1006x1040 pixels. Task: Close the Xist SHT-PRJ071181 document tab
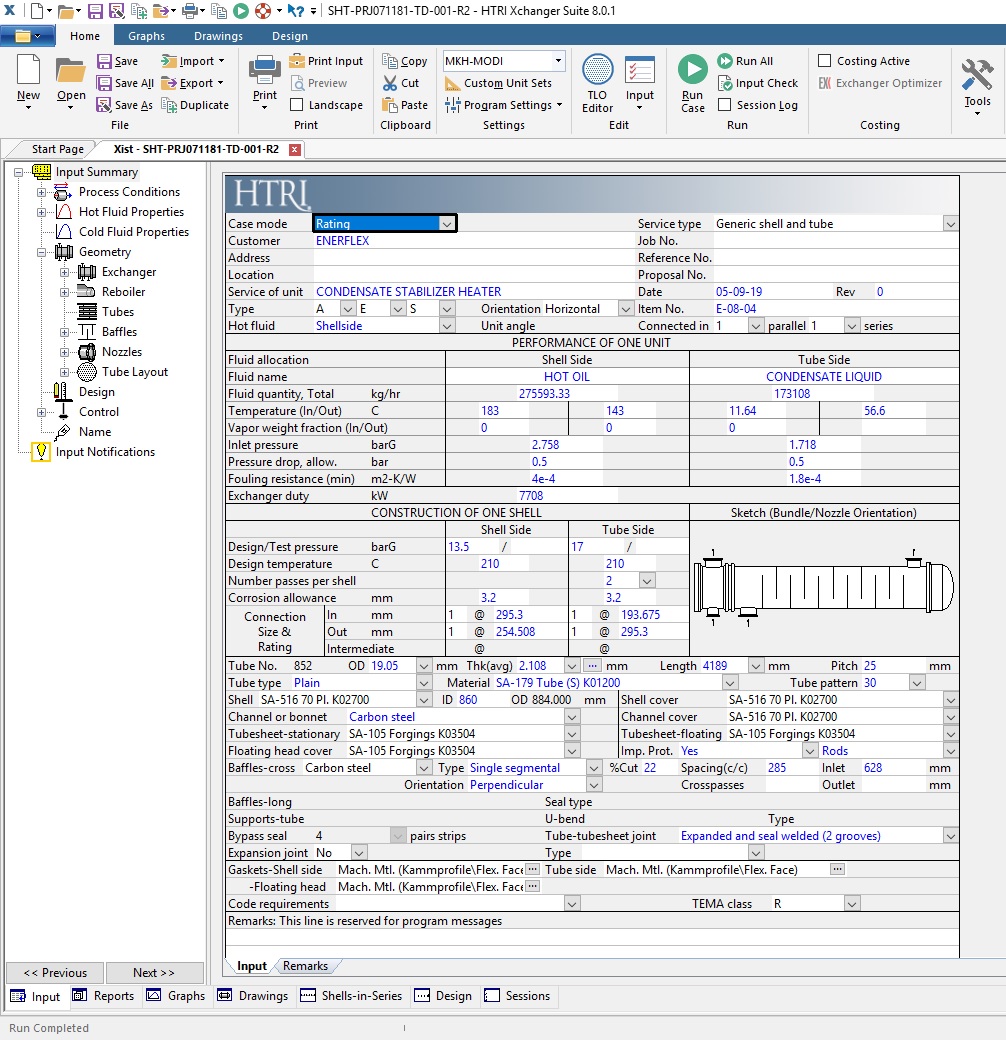(294, 149)
